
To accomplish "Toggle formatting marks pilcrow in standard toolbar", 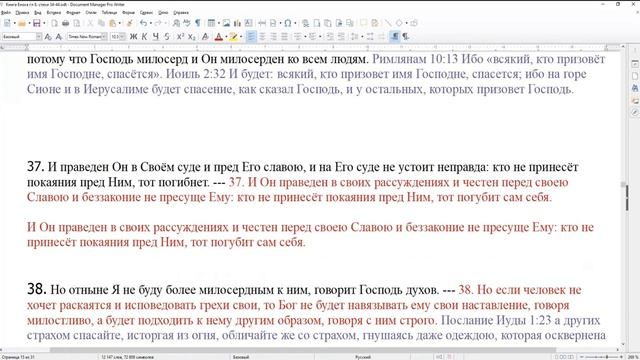I will click(198, 23).
